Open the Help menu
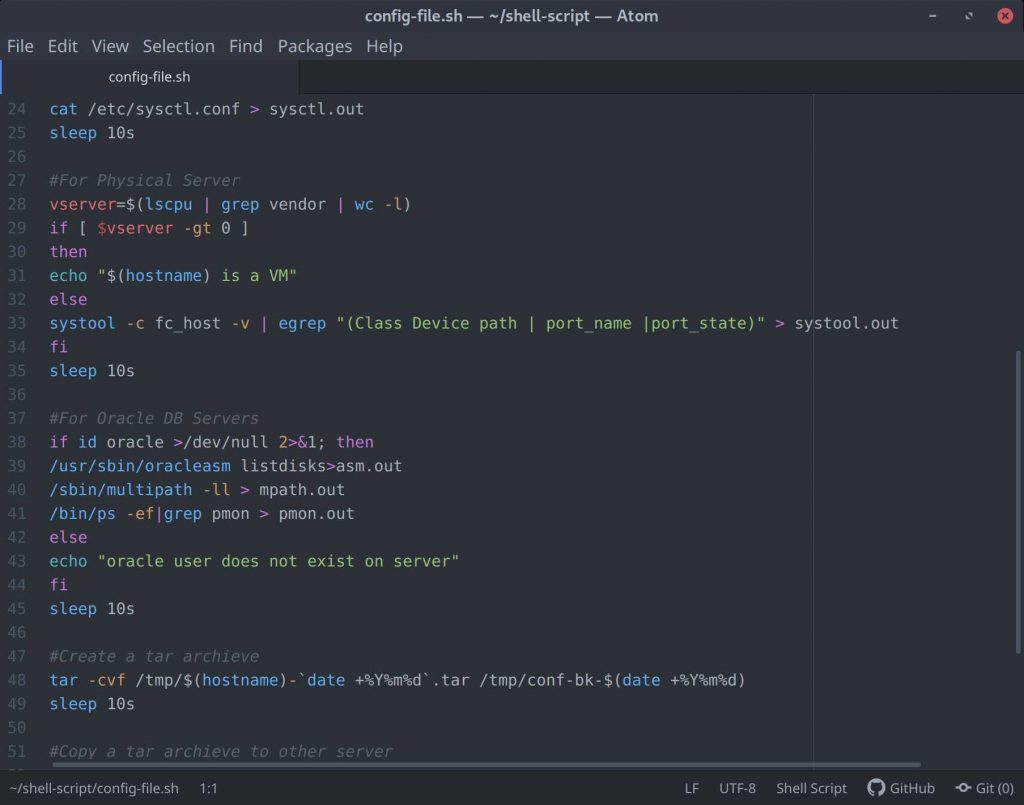 point(384,46)
